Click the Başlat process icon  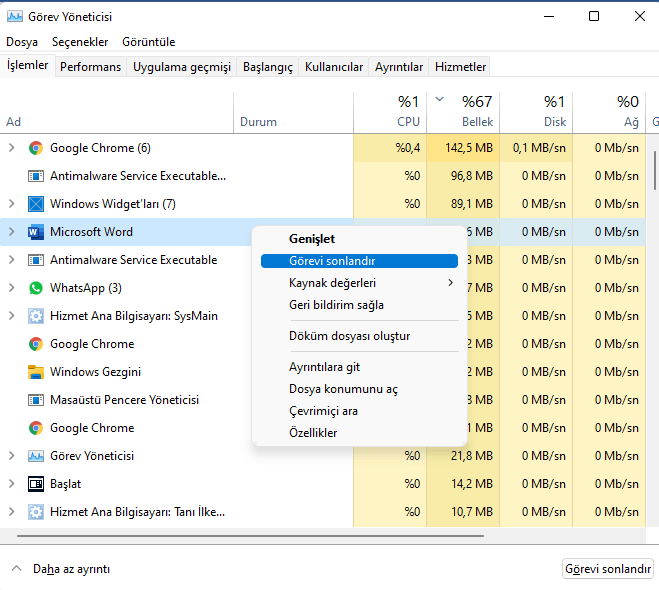[36, 484]
